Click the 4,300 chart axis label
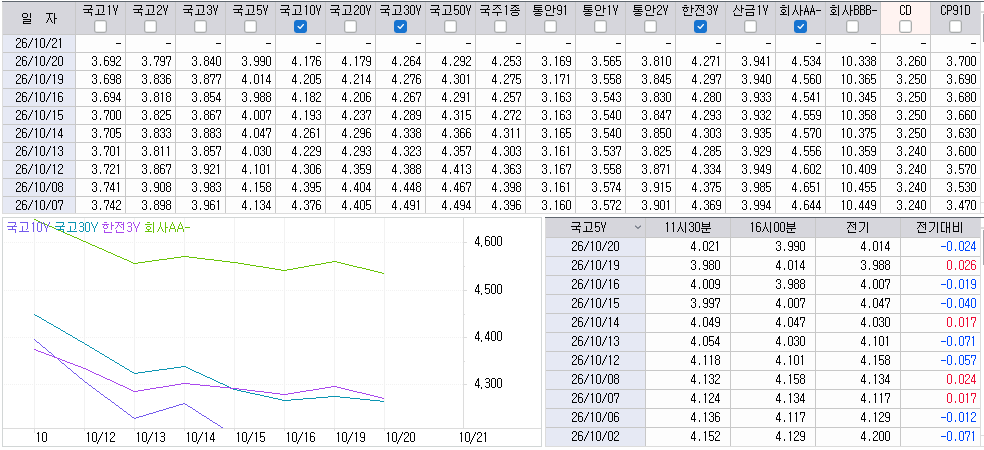This screenshot has height=450, width=984. click(x=486, y=383)
